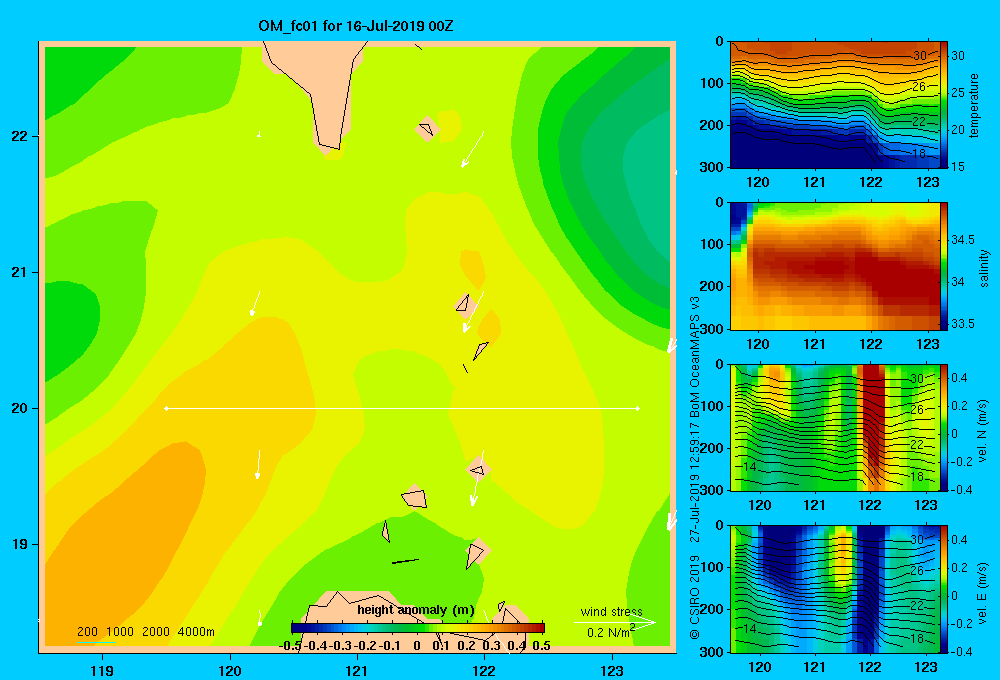Click longitude label 120 on main map

230,670
